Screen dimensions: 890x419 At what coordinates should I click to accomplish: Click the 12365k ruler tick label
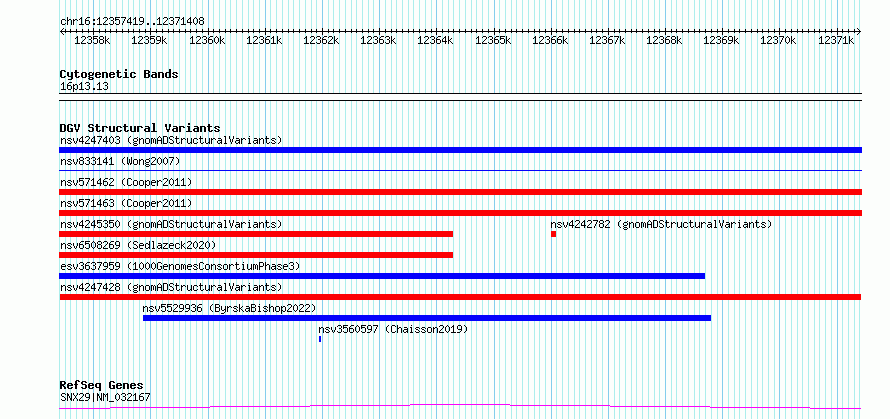(x=493, y=41)
